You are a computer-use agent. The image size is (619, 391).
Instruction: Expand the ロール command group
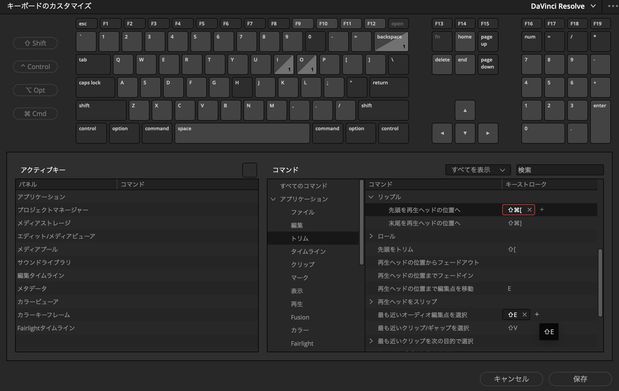371,236
